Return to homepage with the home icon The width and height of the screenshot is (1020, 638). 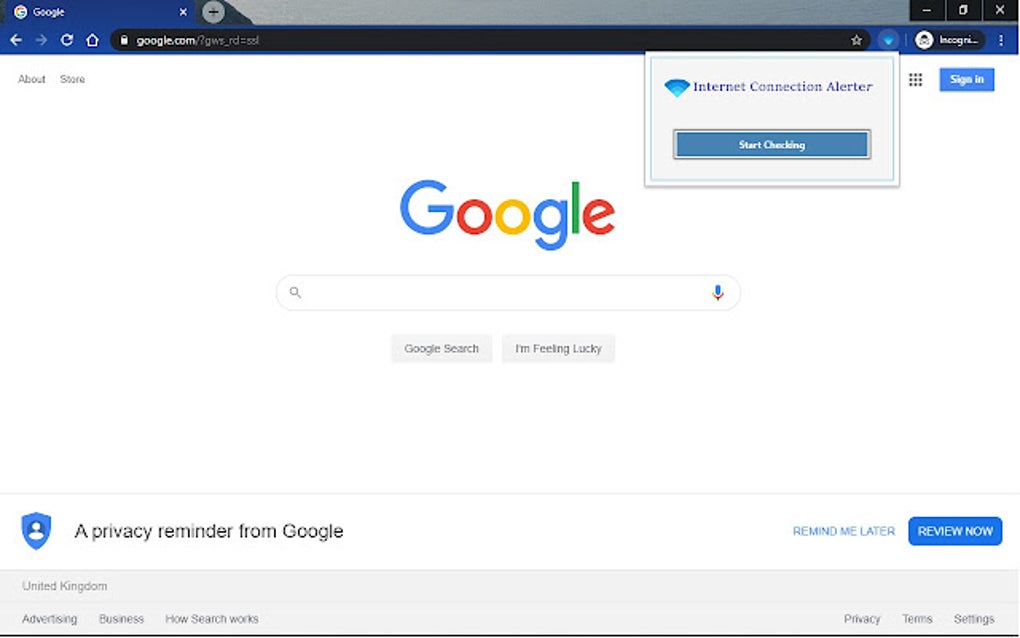(x=90, y=40)
